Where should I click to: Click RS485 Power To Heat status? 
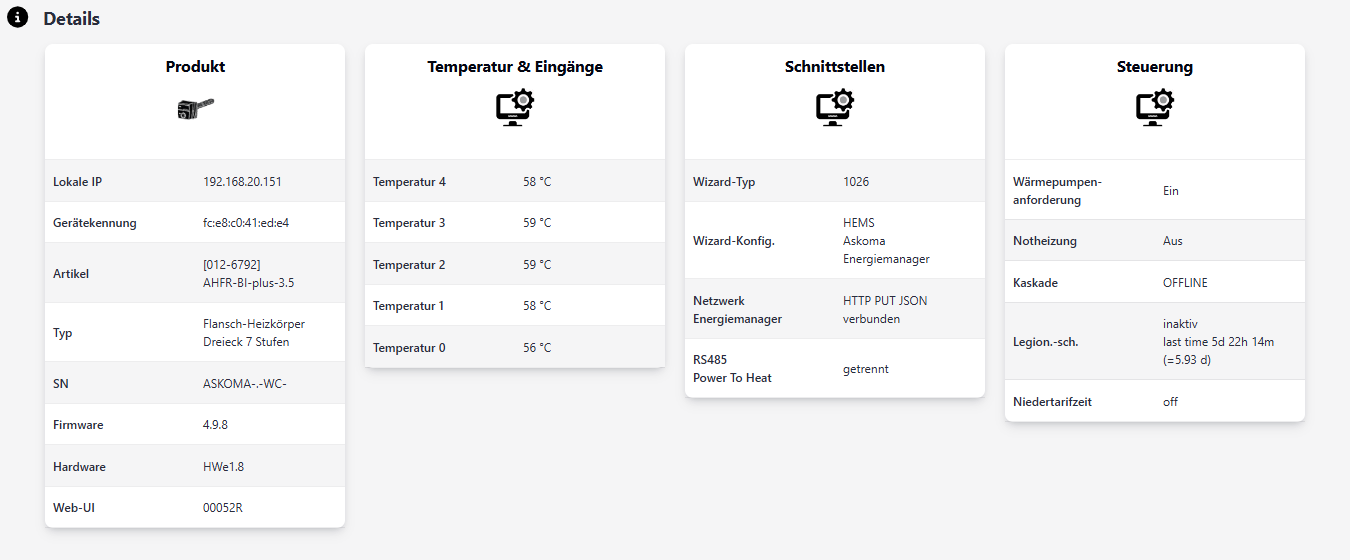click(865, 369)
